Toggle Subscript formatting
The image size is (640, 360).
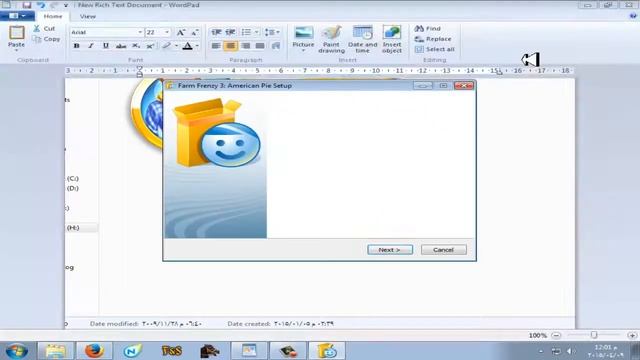point(136,46)
